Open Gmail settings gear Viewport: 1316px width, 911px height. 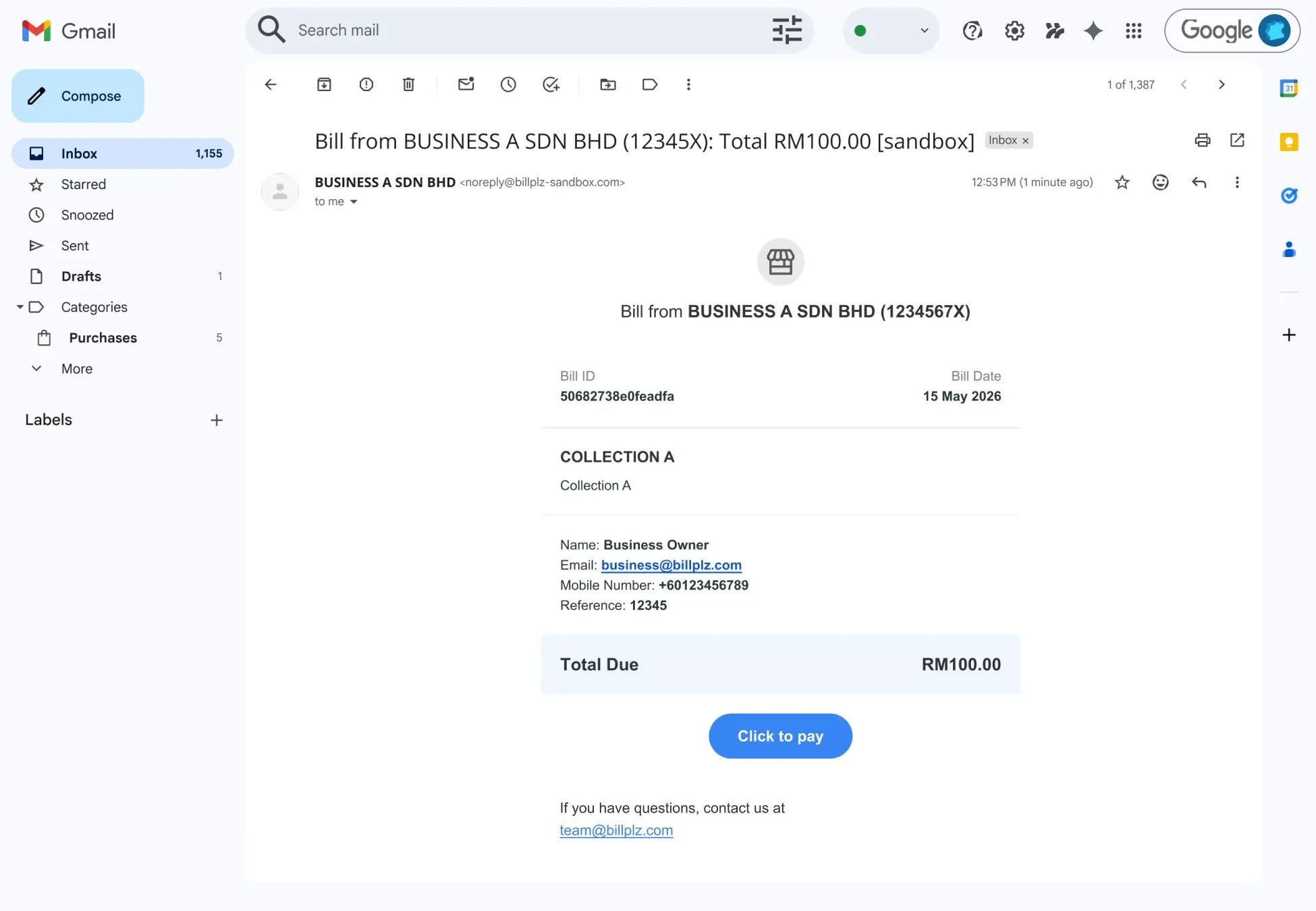pos(1014,30)
